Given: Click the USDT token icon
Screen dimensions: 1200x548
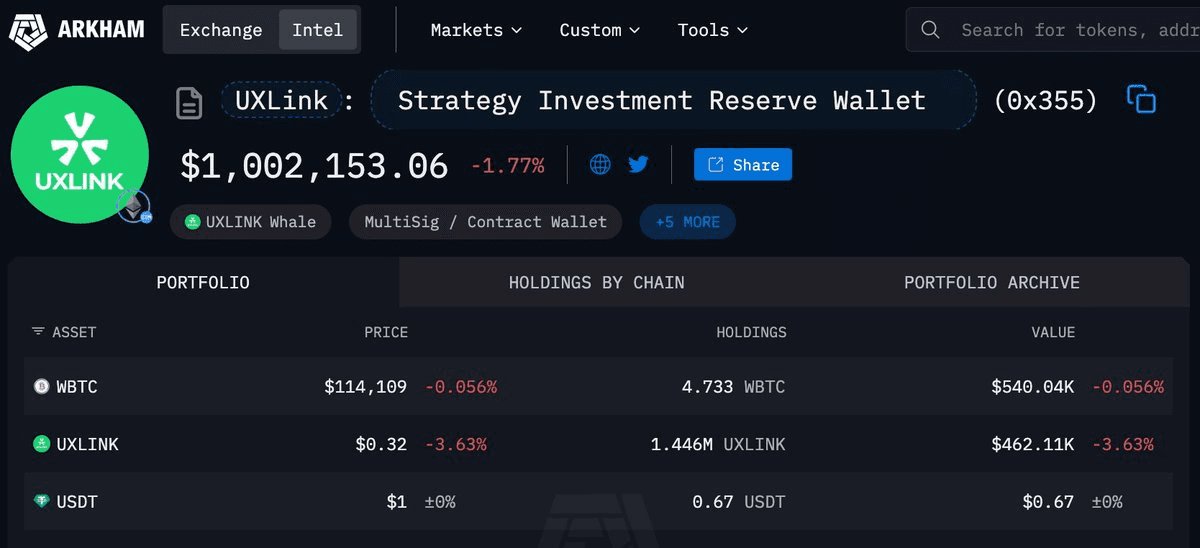Looking at the screenshot, I should pos(41,502).
